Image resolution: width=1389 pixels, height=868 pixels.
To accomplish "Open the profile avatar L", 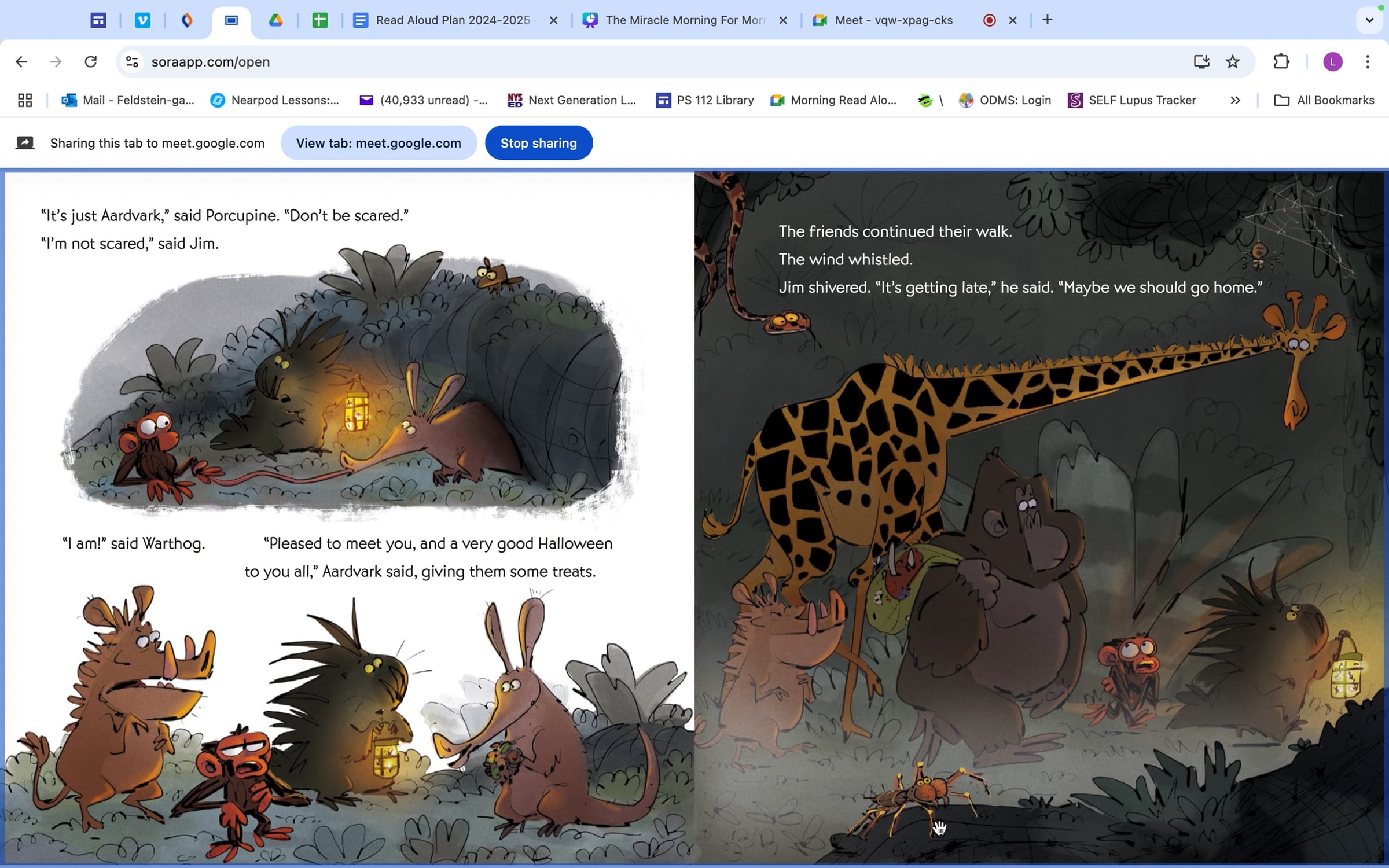I will [x=1333, y=62].
